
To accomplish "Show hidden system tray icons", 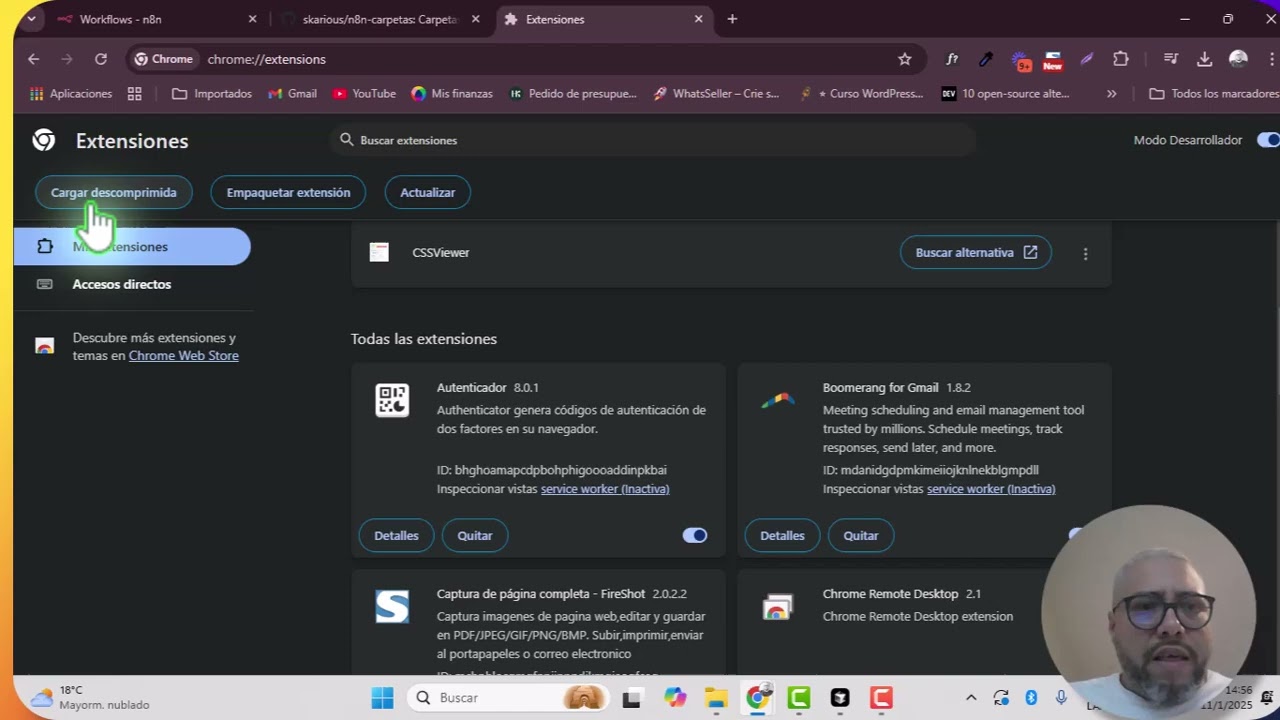I will (970, 697).
